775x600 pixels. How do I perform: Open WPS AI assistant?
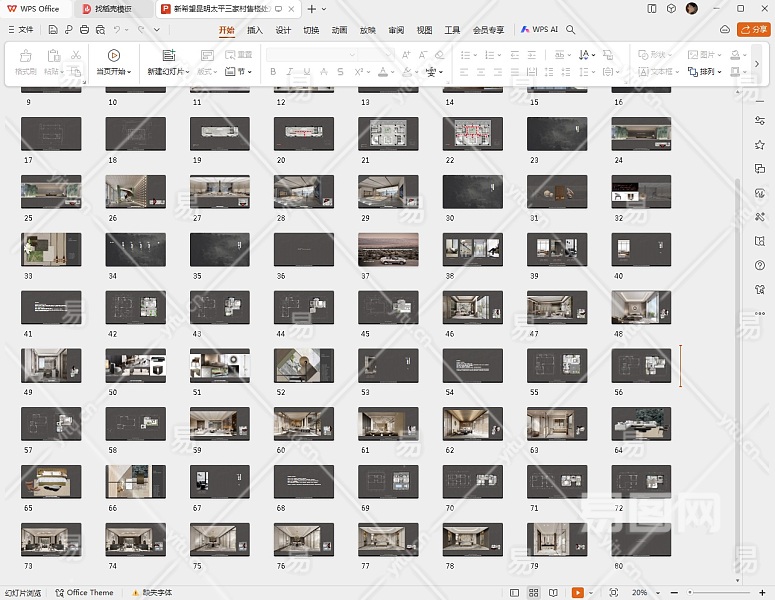tap(539, 30)
